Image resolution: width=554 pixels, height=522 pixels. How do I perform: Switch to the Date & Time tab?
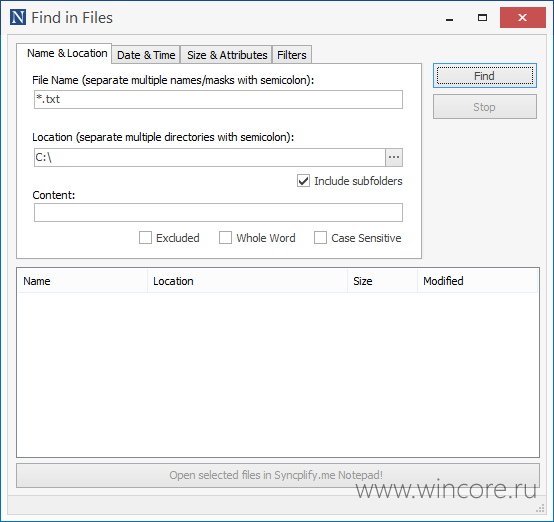(146, 55)
